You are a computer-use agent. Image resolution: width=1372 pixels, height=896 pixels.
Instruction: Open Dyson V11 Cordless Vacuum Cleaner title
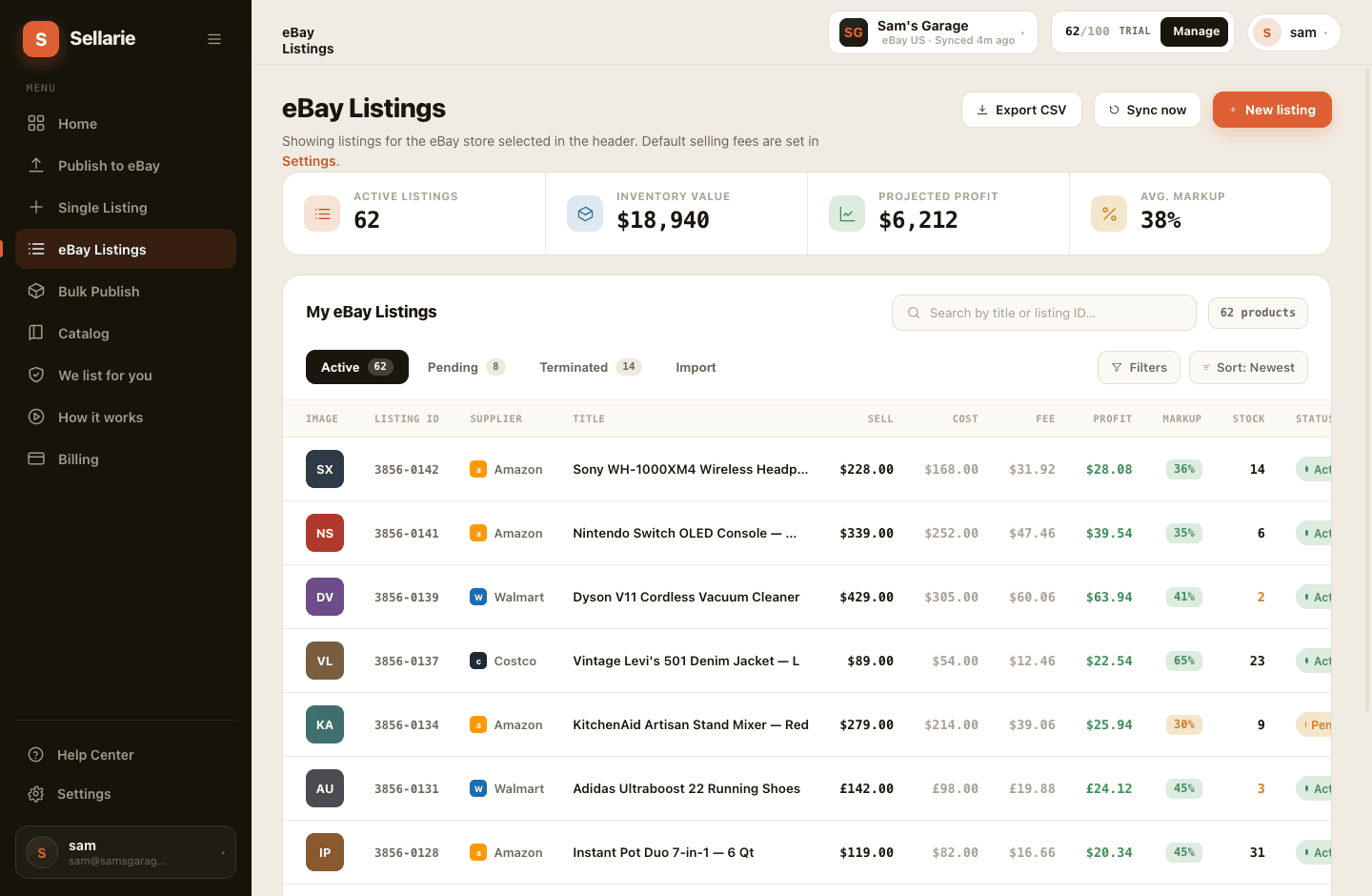tap(686, 597)
